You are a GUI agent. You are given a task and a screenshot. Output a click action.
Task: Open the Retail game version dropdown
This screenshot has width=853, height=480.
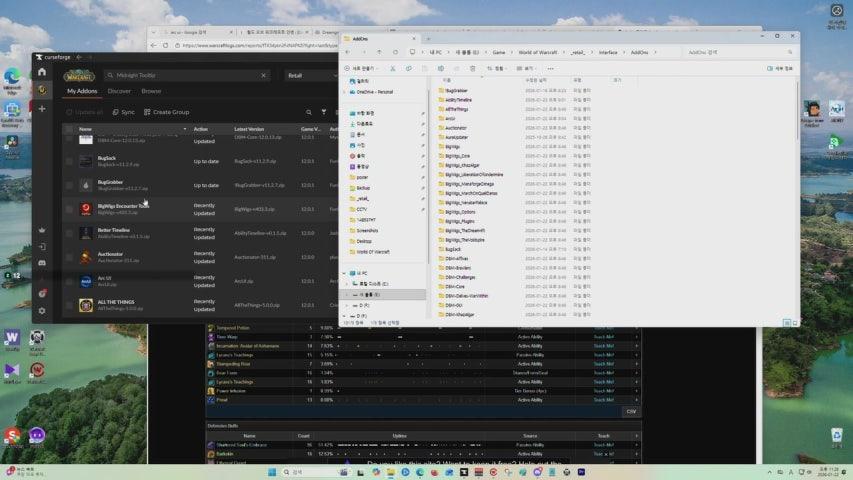click(311, 76)
